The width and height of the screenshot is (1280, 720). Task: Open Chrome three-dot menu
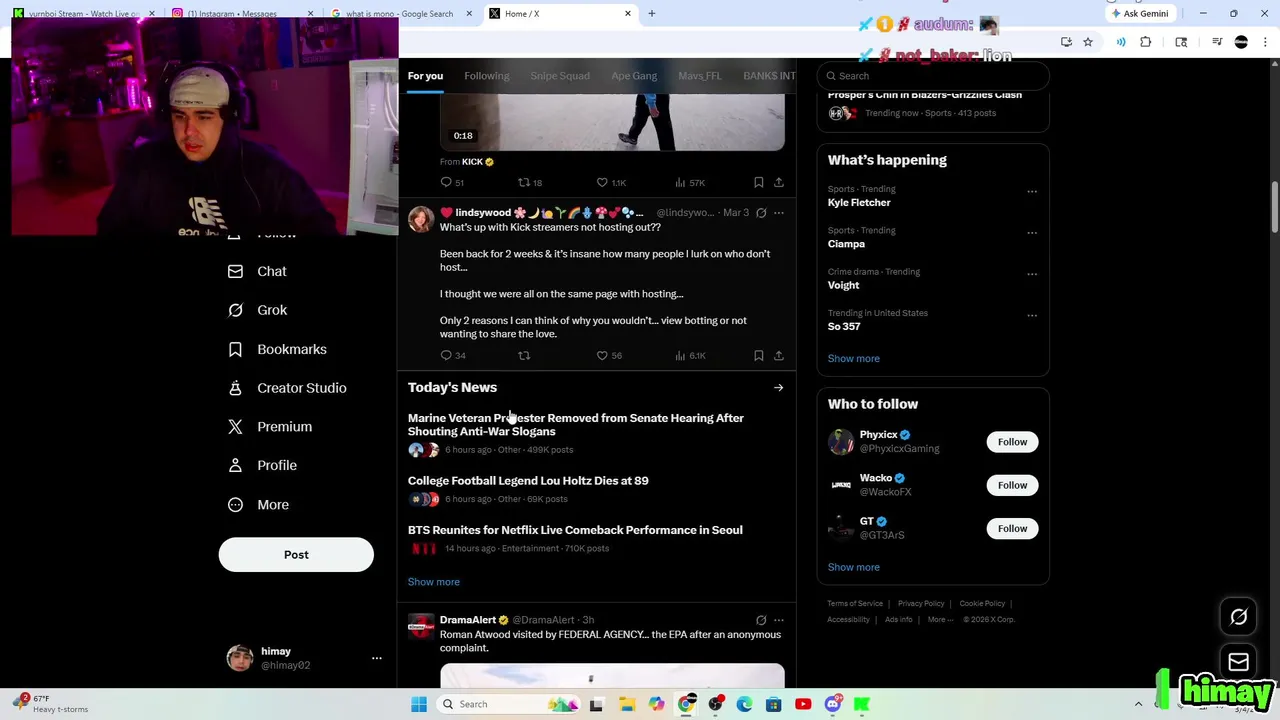(1266, 42)
